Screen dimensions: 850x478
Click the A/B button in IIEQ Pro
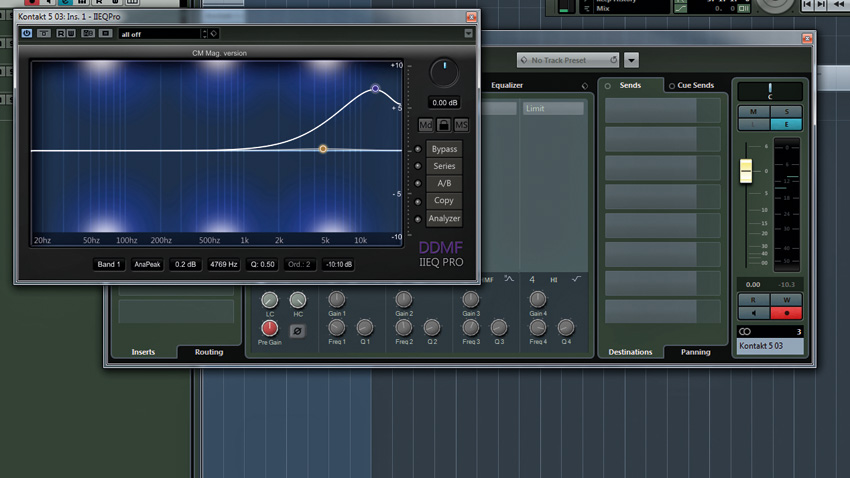click(x=444, y=184)
